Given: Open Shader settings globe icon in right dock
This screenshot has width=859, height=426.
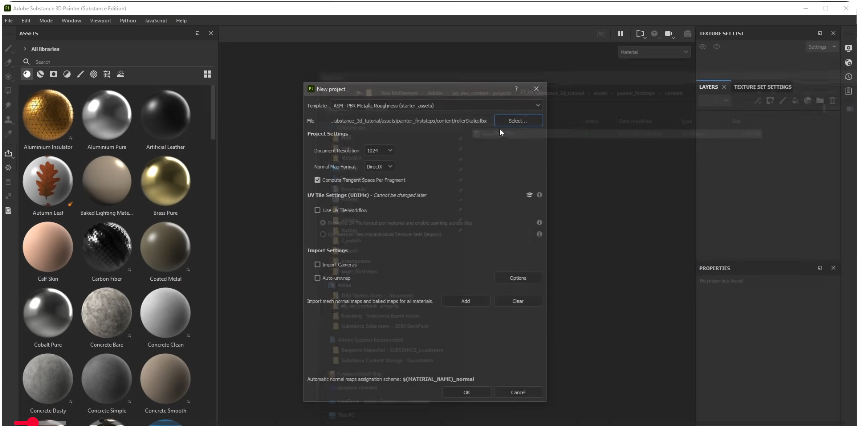Looking at the screenshot, I should [x=849, y=62].
